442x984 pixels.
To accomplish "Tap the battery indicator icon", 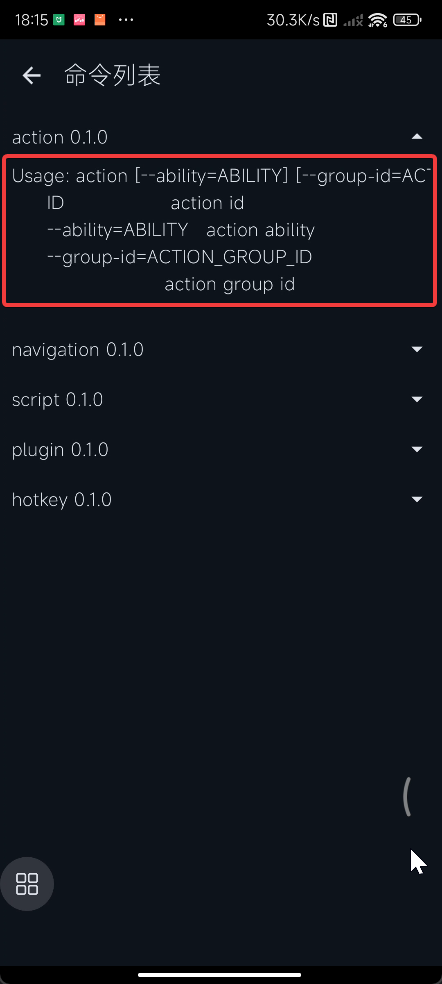I will pos(407,20).
